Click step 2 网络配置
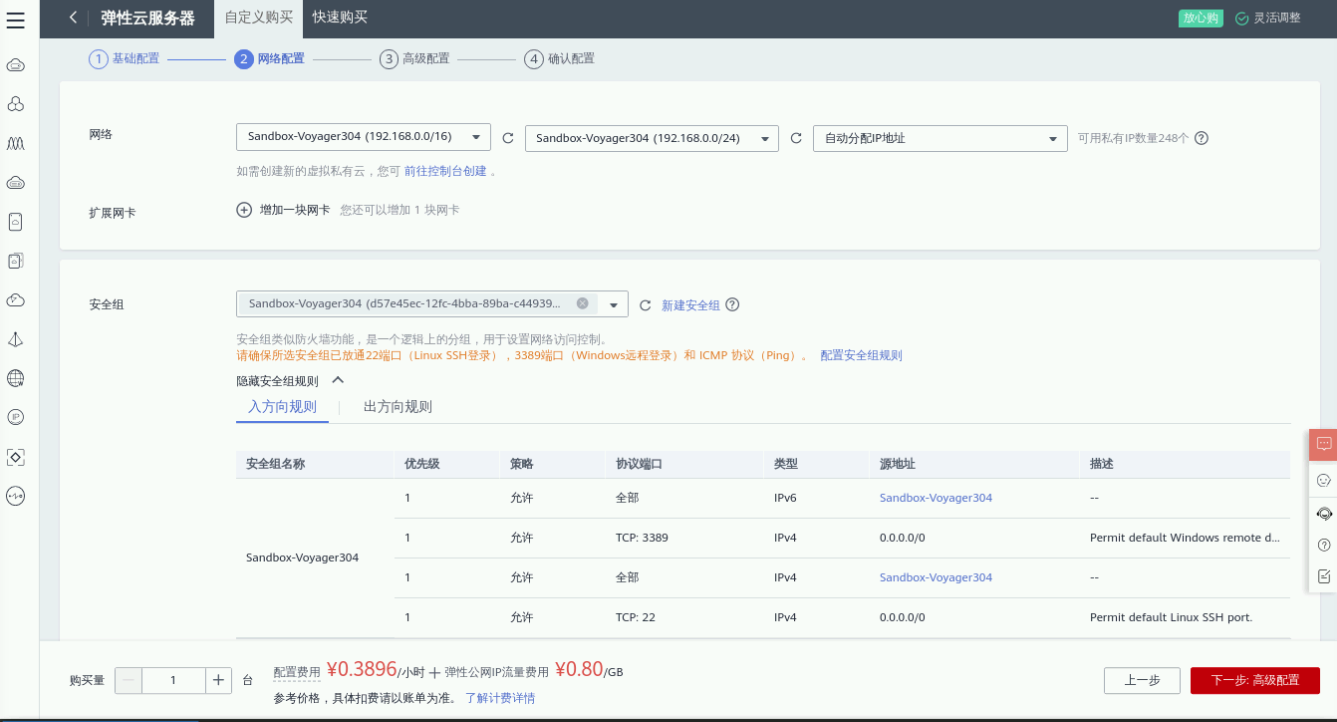The width and height of the screenshot is (1337, 722). click(x=270, y=59)
